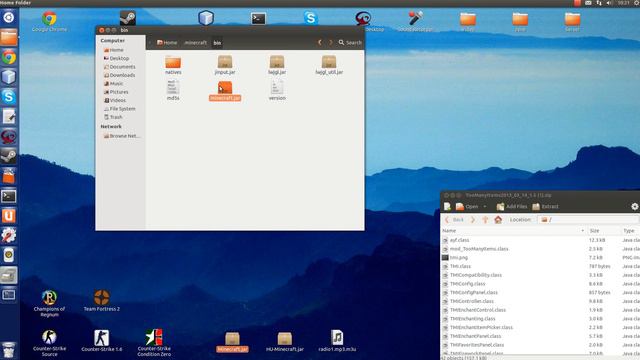Select jinput.jar in the bin window

[x=225, y=65]
